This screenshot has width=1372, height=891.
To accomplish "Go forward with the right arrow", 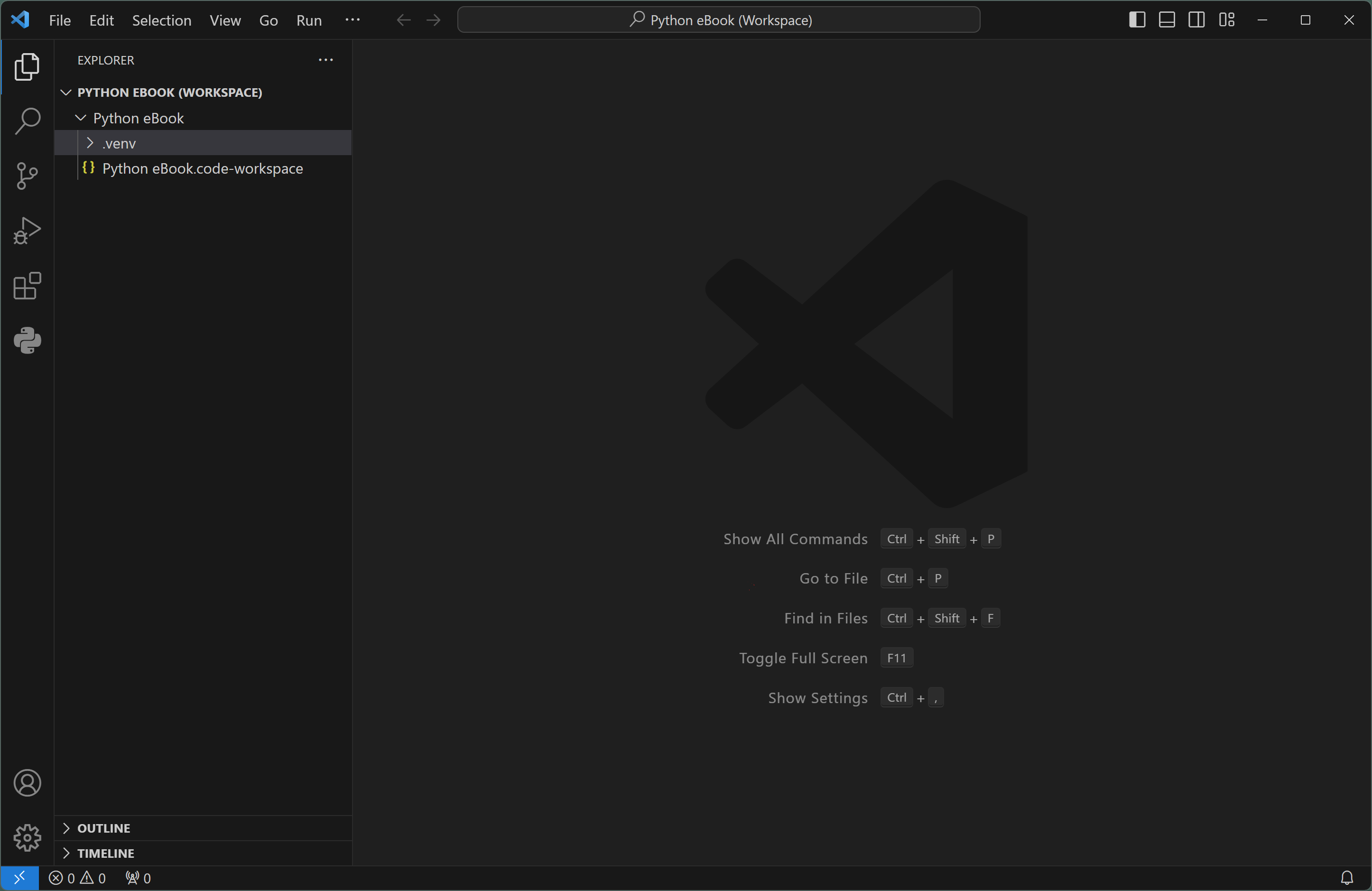I will (434, 20).
